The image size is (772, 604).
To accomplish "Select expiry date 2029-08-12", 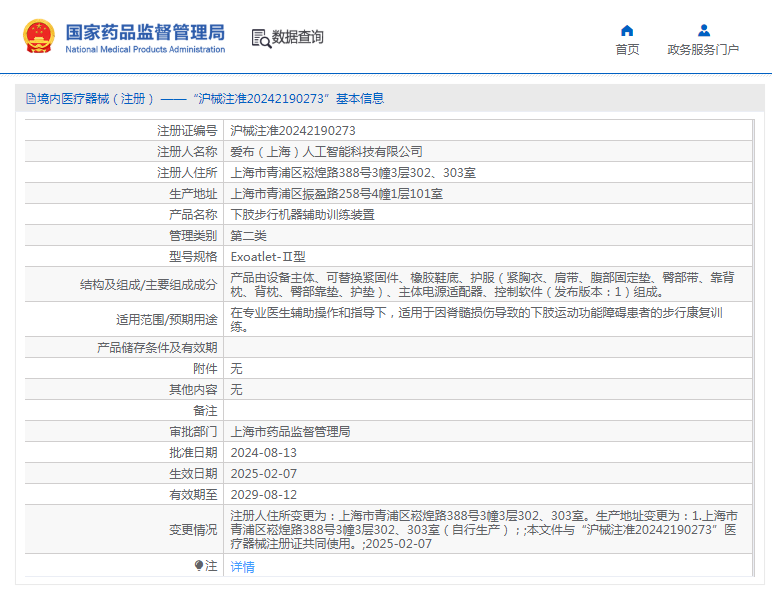I will [x=263, y=495].
